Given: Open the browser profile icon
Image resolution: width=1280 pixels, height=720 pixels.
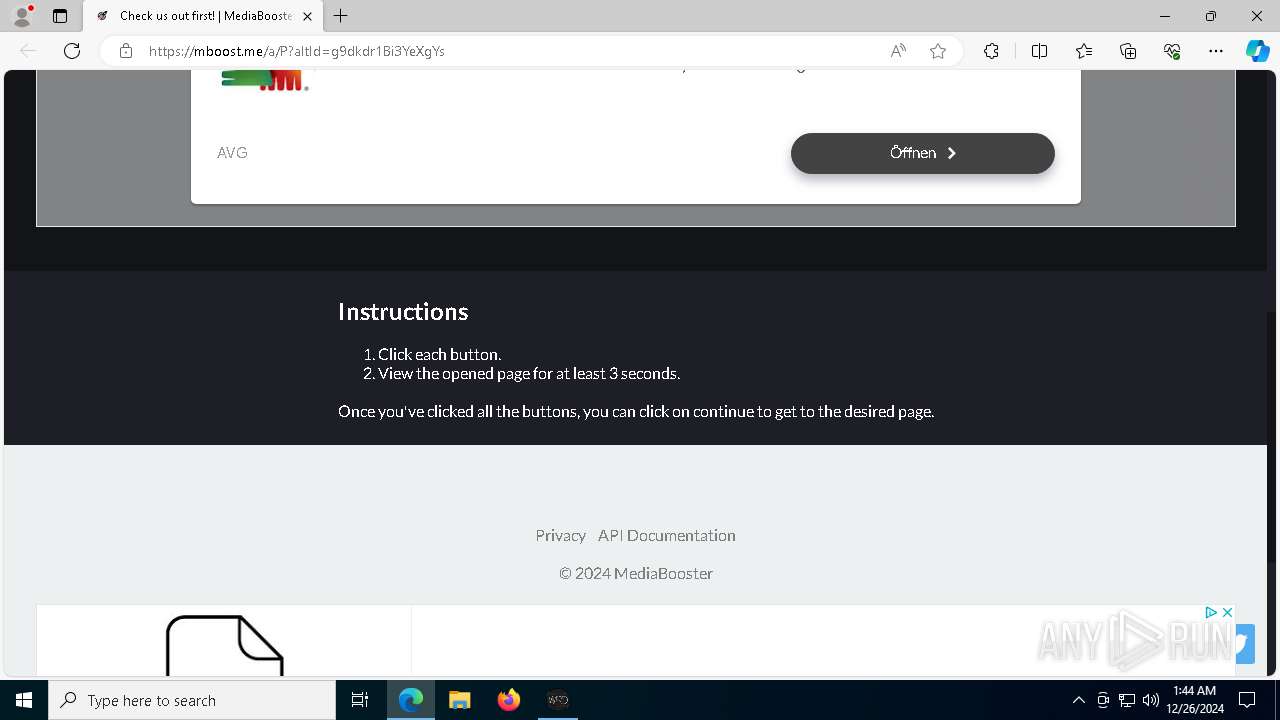Looking at the screenshot, I should [x=22, y=16].
